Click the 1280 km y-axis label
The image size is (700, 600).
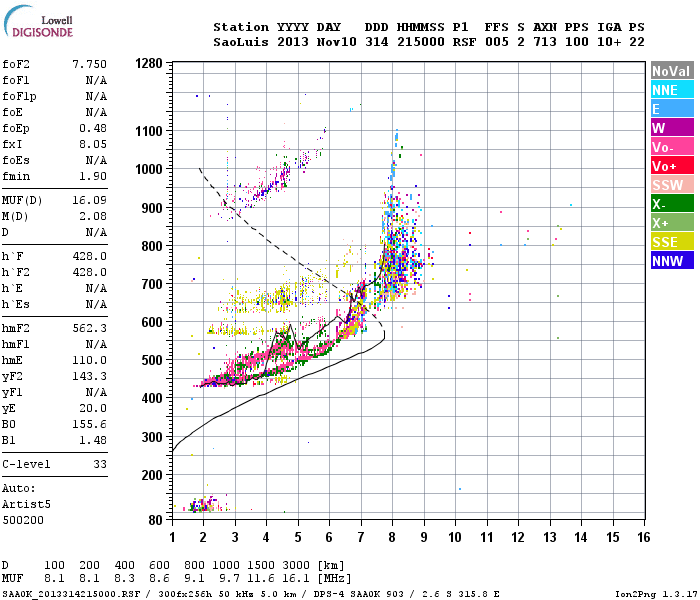(149, 63)
